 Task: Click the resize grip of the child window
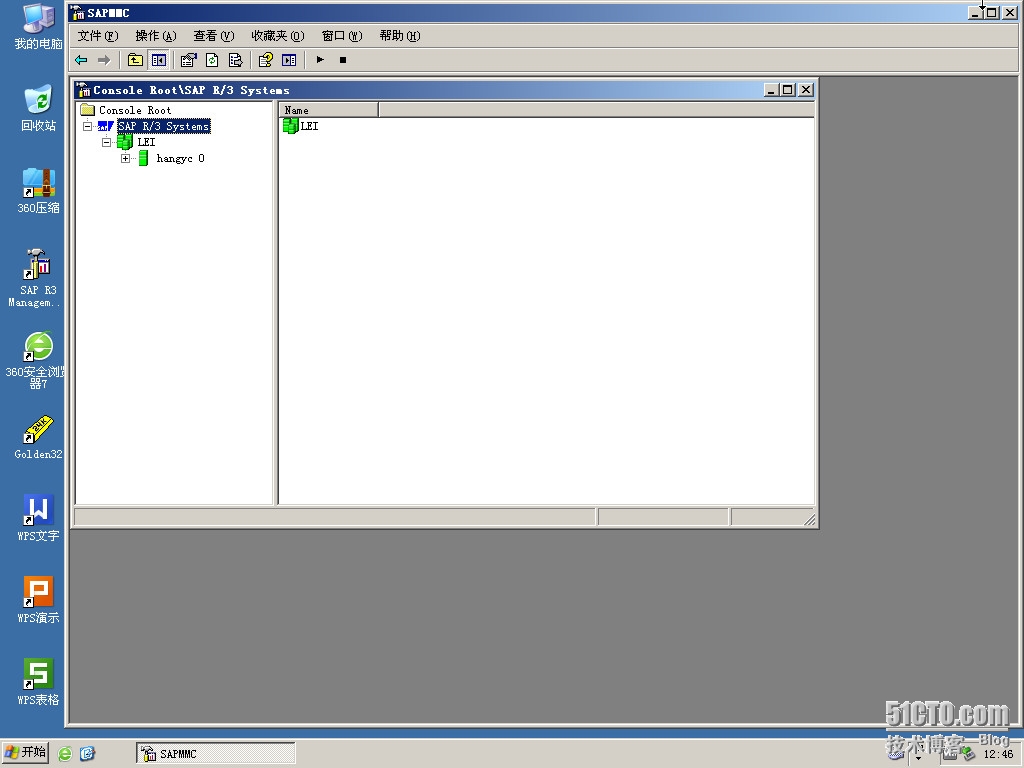809,519
